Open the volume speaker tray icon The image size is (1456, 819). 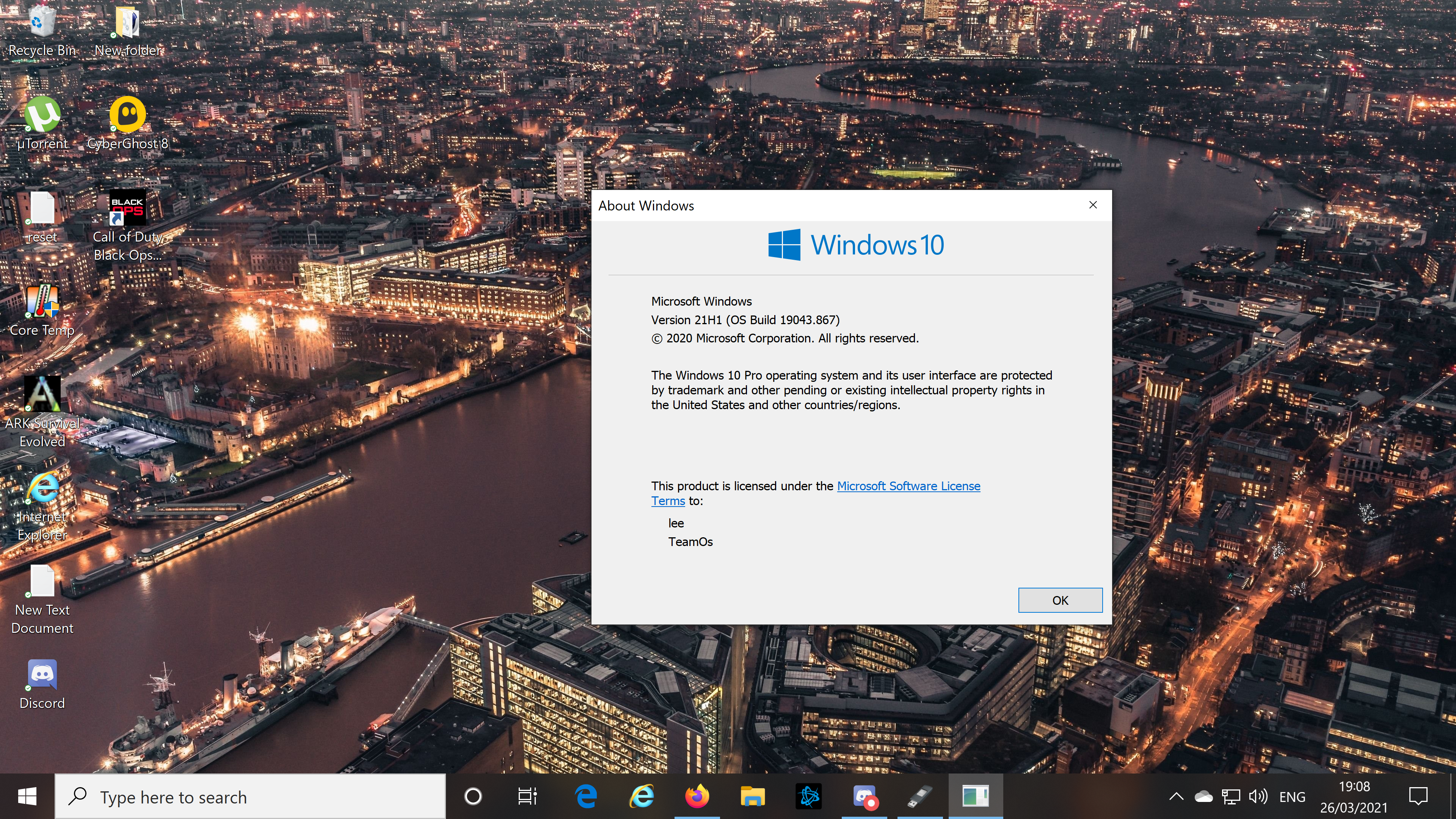[1258, 797]
